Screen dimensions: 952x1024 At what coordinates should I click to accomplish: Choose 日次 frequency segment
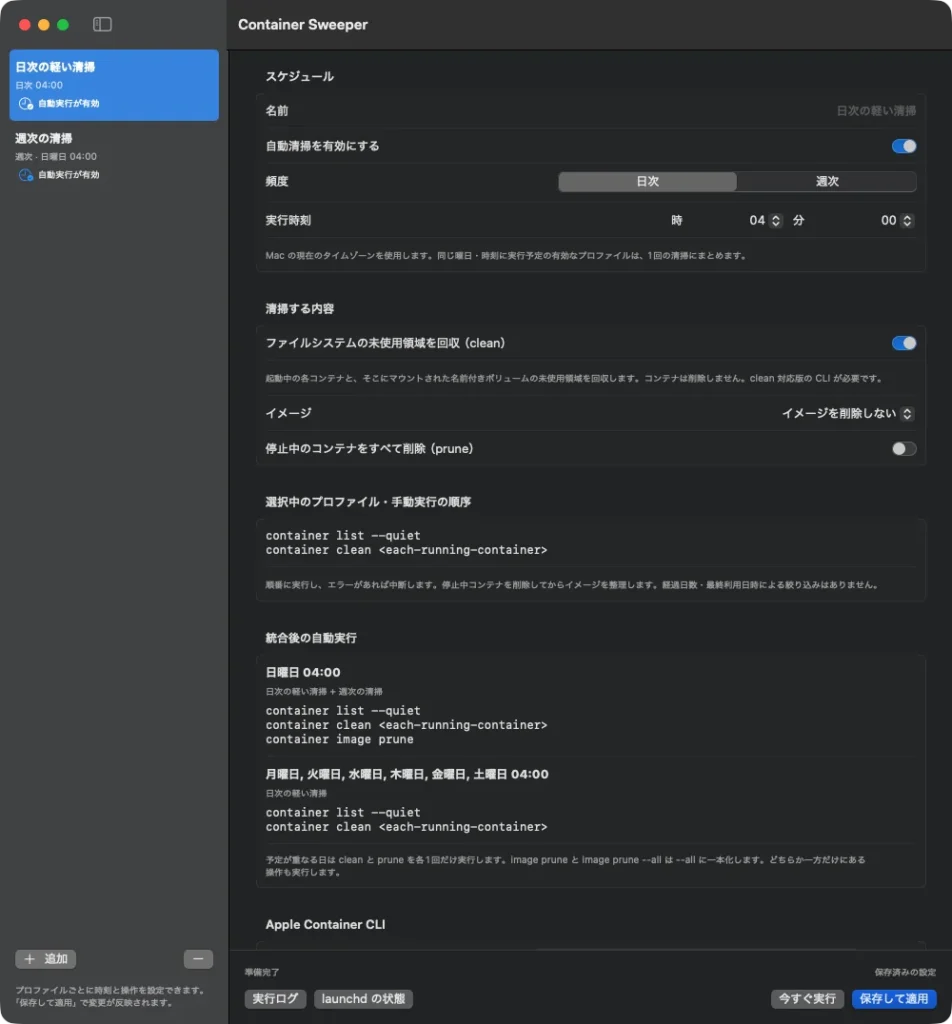tap(648, 182)
